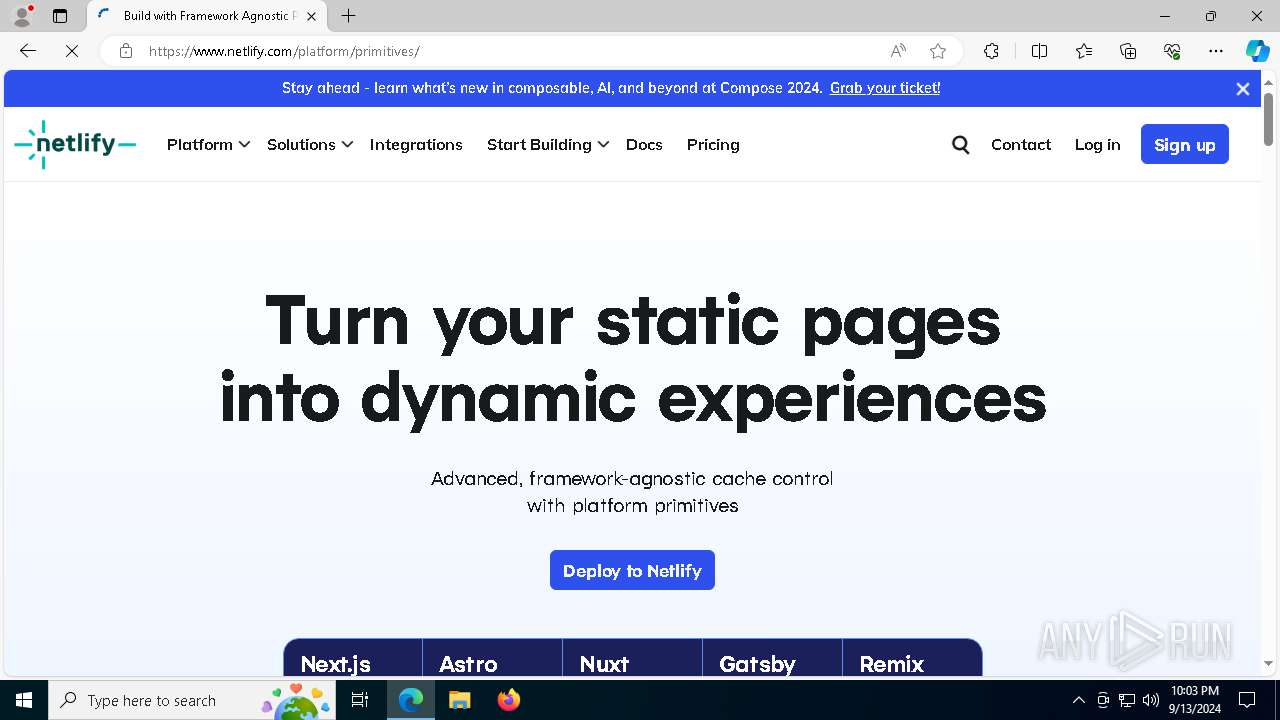This screenshot has width=1280, height=720.
Task: Launch Firefox from the taskbar
Action: click(x=508, y=700)
